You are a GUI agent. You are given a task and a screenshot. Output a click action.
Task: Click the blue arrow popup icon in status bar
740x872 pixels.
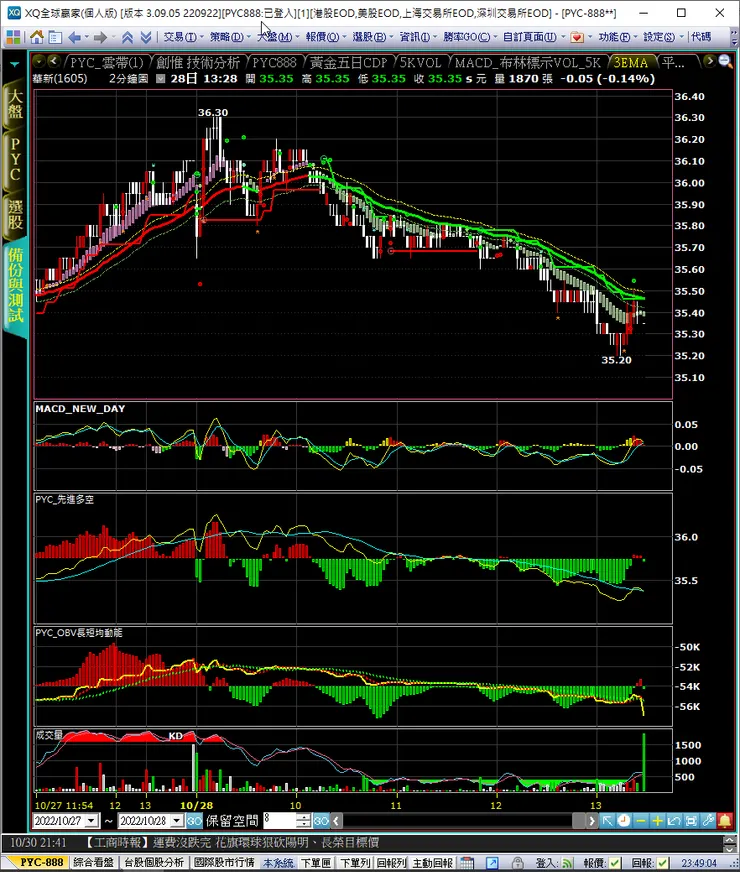point(492,863)
